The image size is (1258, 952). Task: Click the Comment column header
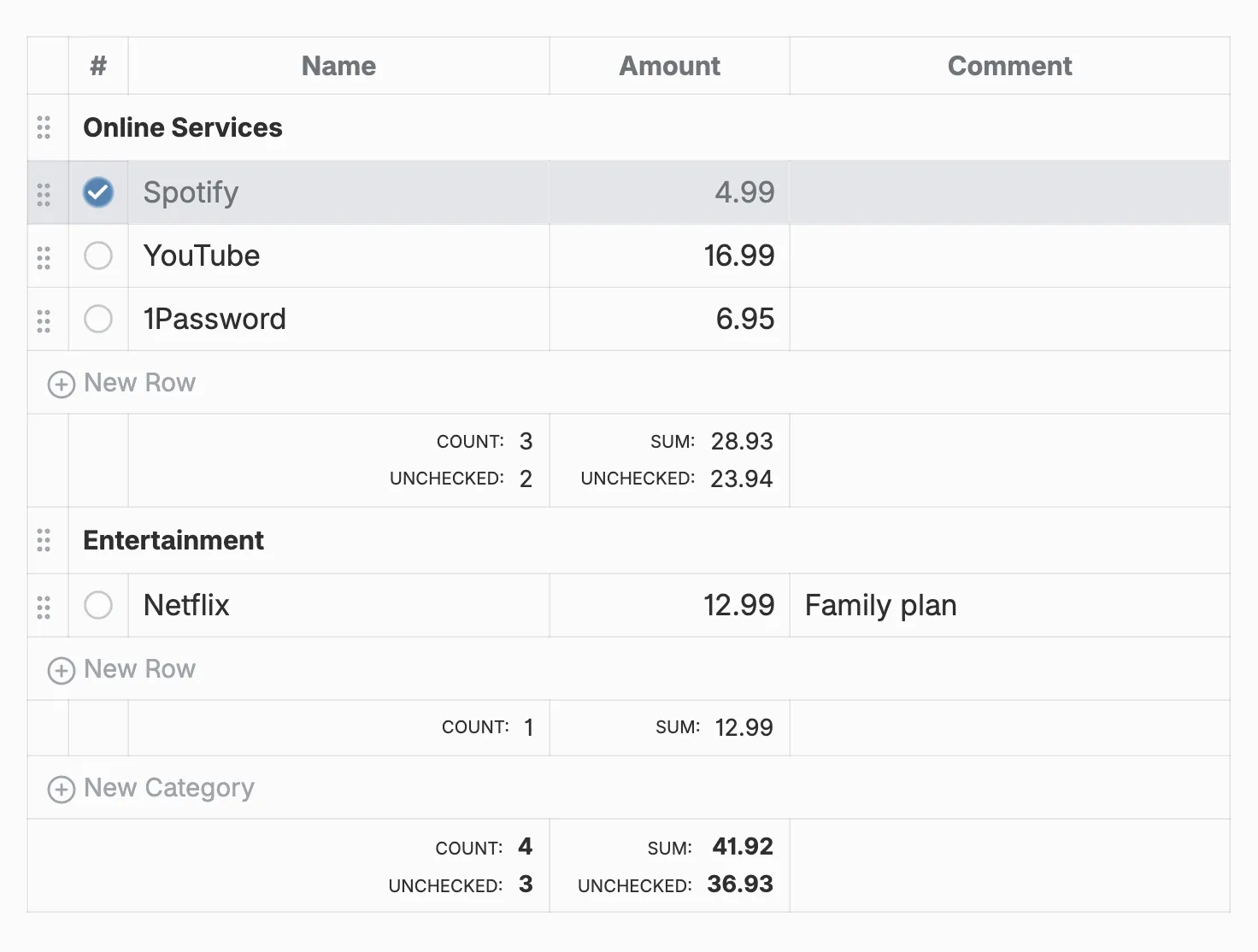click(x=1009, y=66)
